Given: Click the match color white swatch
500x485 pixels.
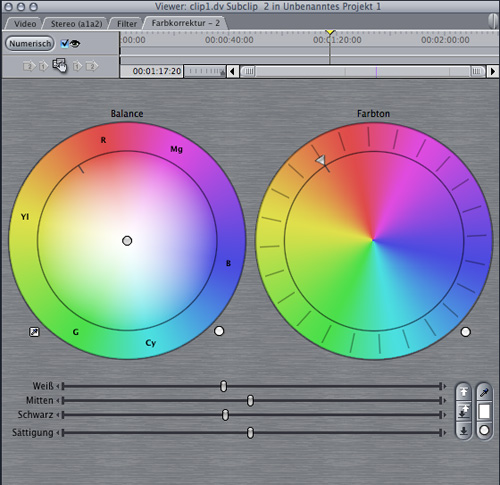Looking at the screenshot, I should (x=484, y=412).
